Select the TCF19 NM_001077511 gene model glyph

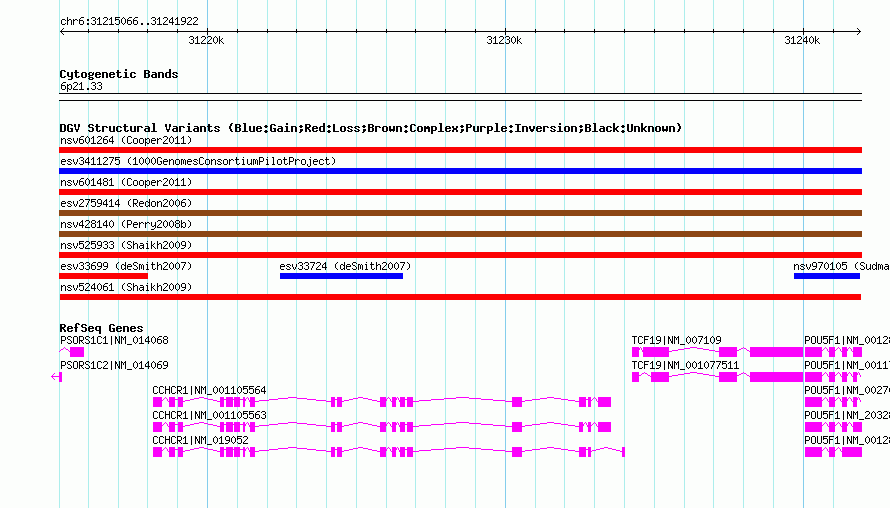[717, 377]
